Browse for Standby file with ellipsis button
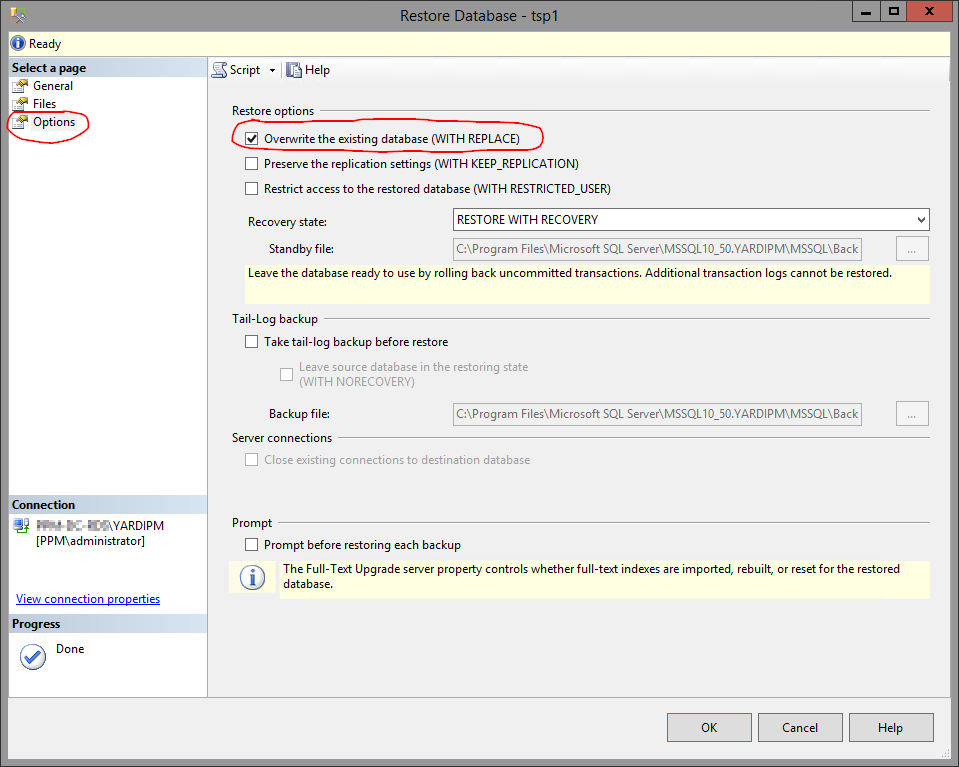 [912, 249]
